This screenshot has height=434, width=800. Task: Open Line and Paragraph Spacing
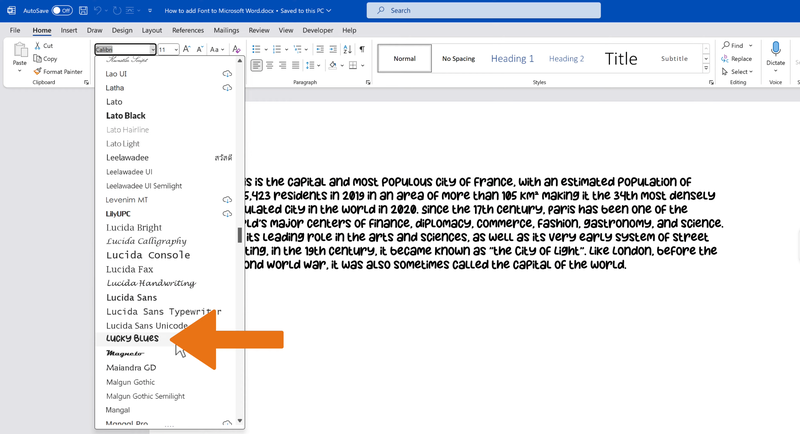[311, 65]
